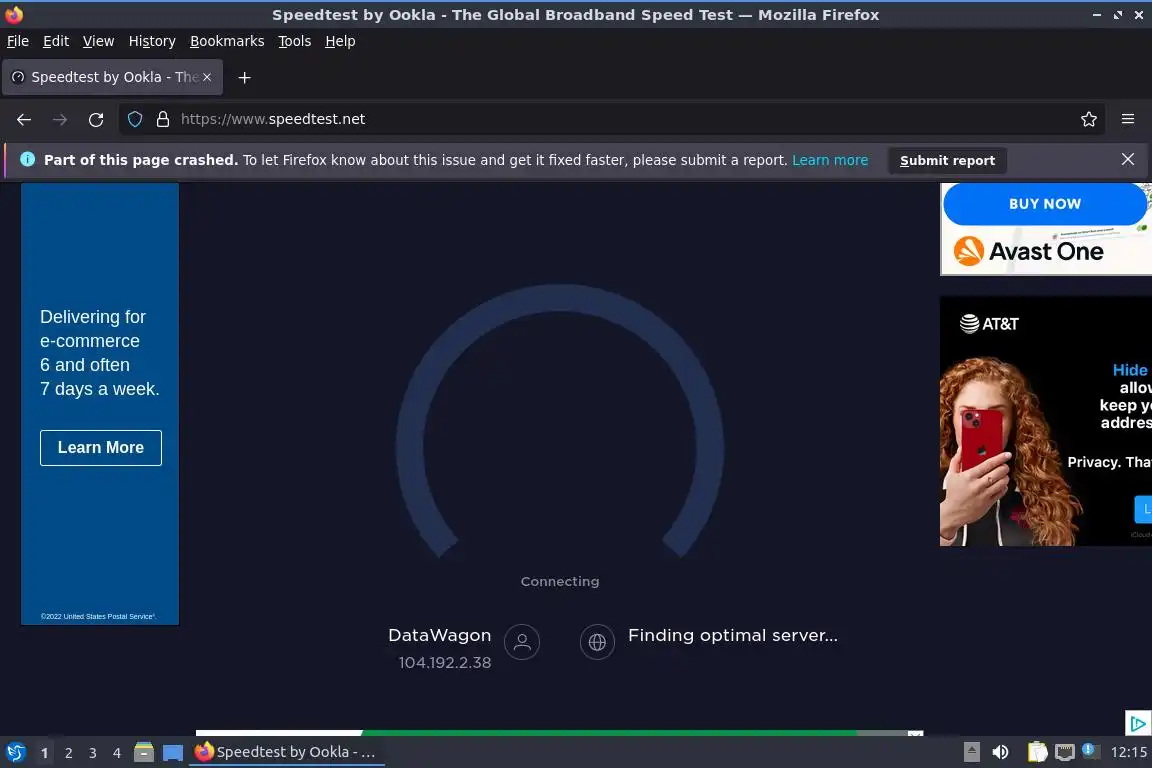This screenshot has width=1152, height=768.
Task: Click the DataWagon provider name
Action: (439, 635)
